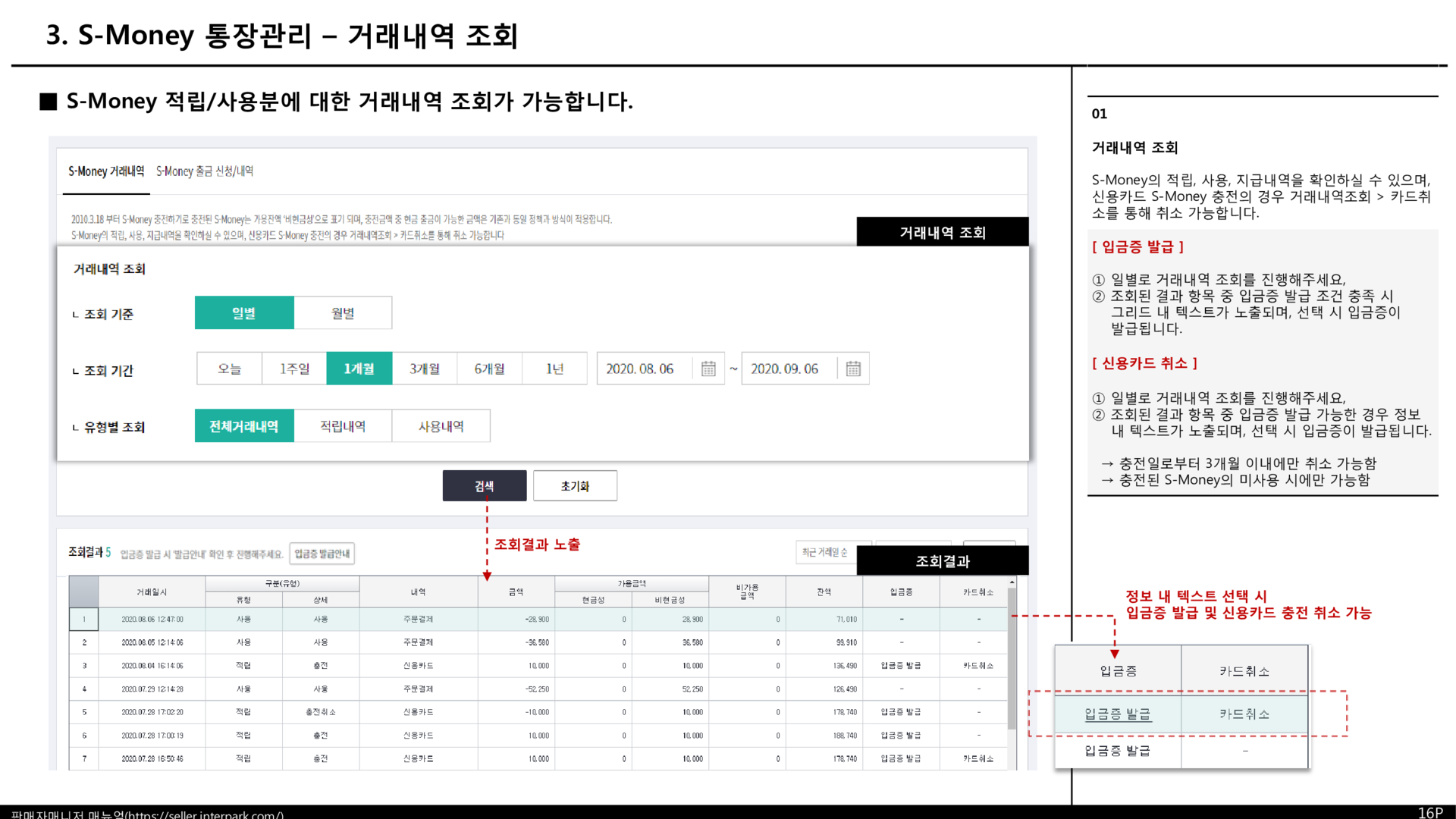The image size is (1456, 819).
Task: Click the scrollbar up arrow of results table
Action: click(x=1012, y=582)
